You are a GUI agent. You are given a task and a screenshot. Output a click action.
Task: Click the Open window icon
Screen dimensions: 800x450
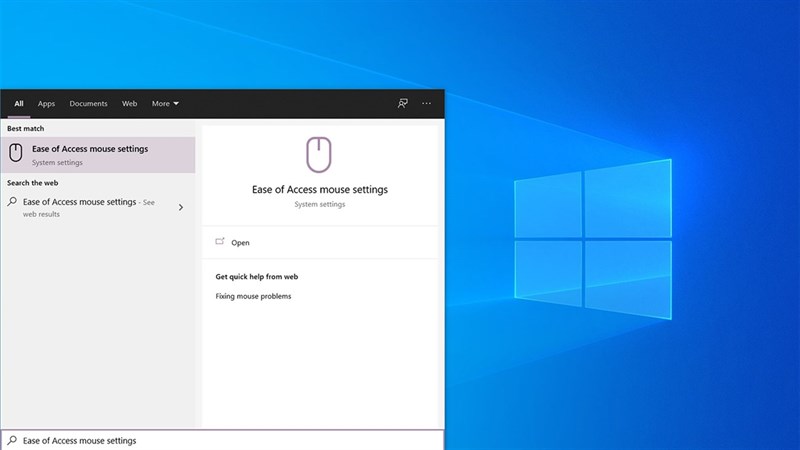point(220,241)
